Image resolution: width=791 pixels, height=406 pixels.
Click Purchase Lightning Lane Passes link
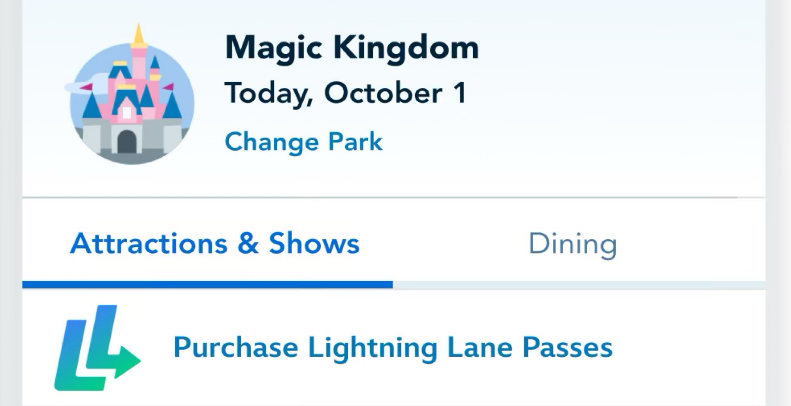pyautogui.click(x=392, y=348)
